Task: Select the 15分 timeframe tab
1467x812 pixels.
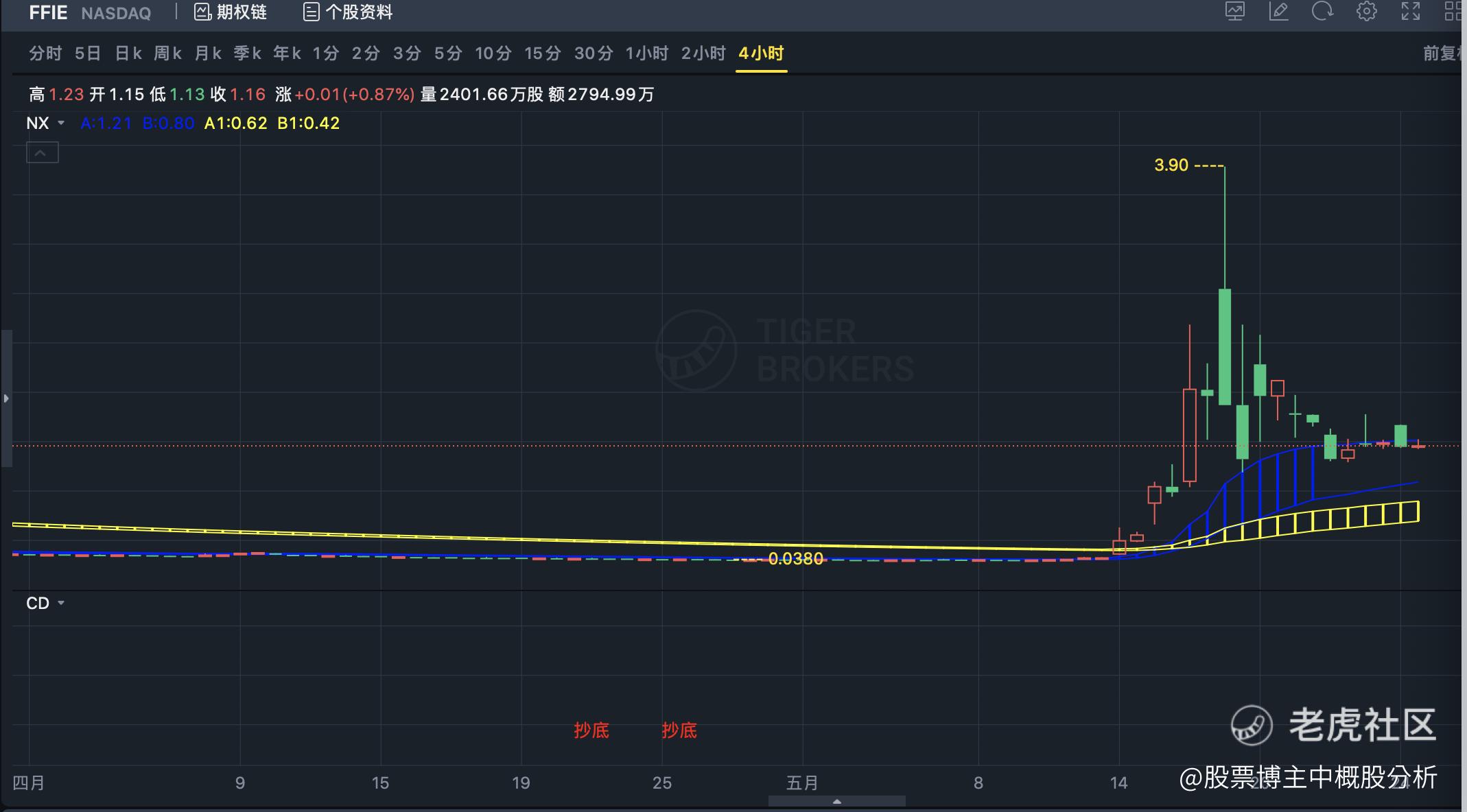Action: [542, 53]
